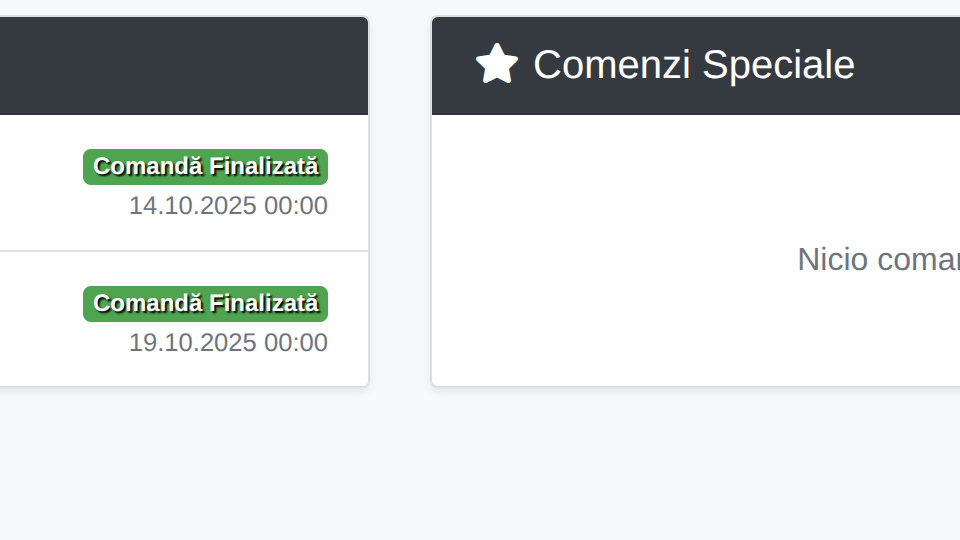
Task: Click the divider line between the two order rows
Action: tap(180, 251)
